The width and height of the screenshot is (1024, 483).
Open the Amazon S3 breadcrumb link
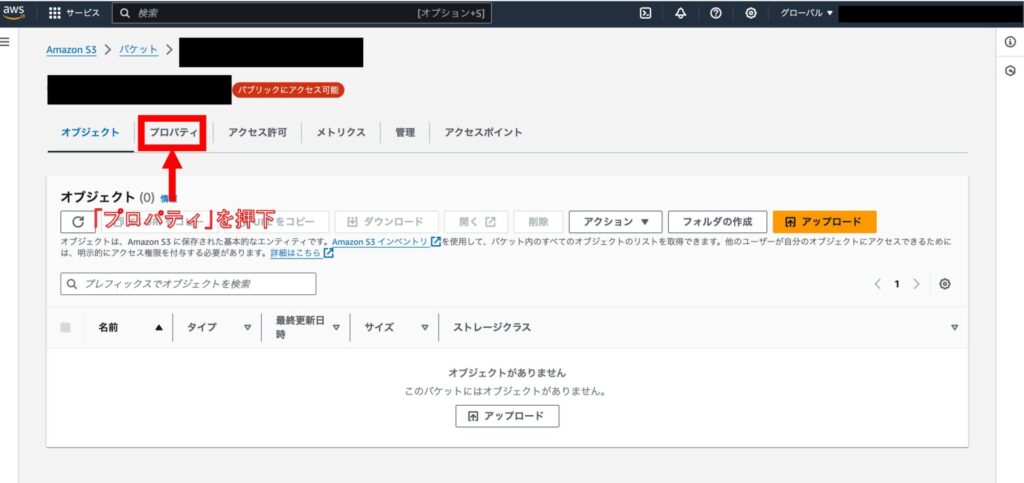71,50
